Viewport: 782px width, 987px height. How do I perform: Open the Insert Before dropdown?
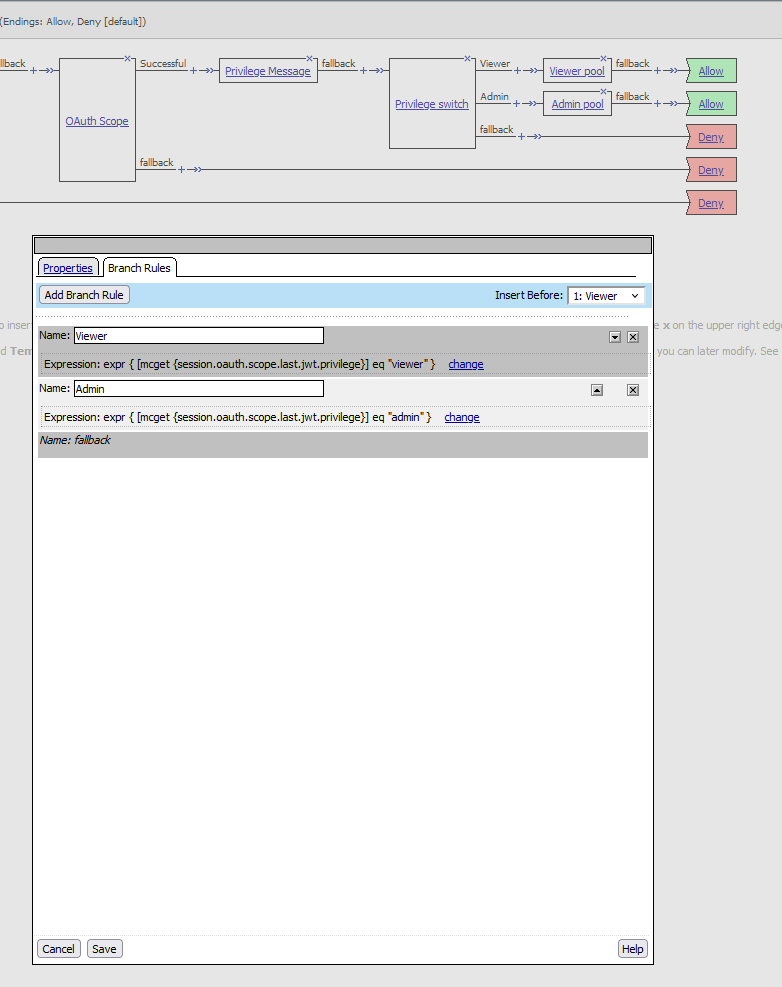pyautogui.click(x=606, y=296)
